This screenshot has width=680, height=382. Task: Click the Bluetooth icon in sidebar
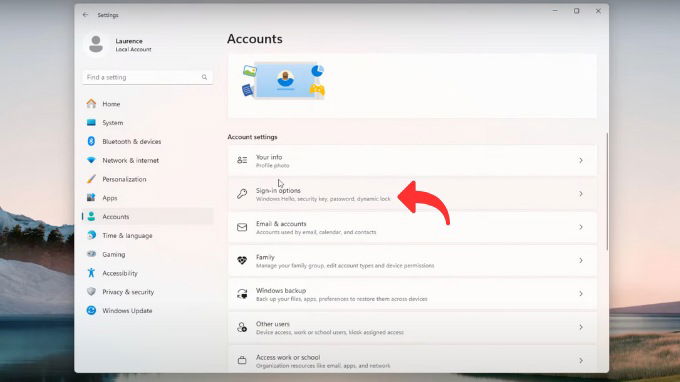coord(91,141)
